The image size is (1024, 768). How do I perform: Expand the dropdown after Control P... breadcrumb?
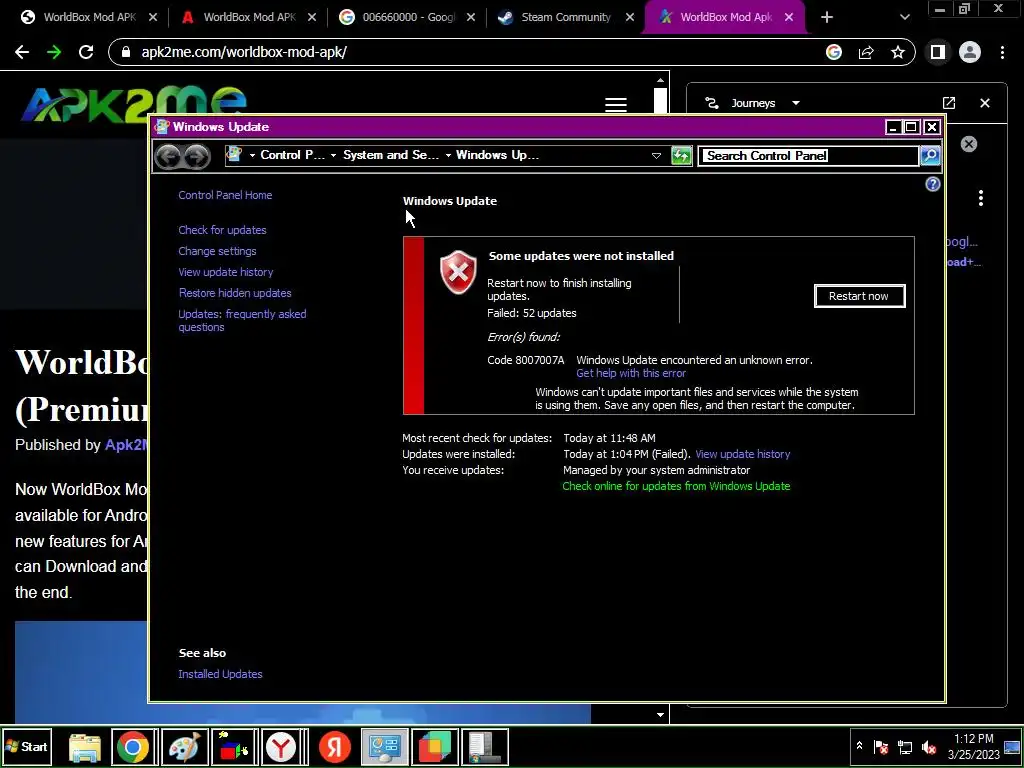point(333,155)
